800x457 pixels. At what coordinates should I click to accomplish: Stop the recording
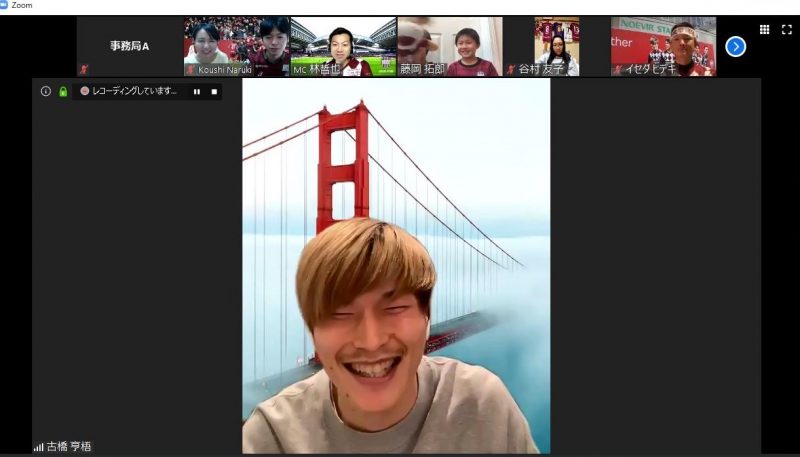click(213, 91)
